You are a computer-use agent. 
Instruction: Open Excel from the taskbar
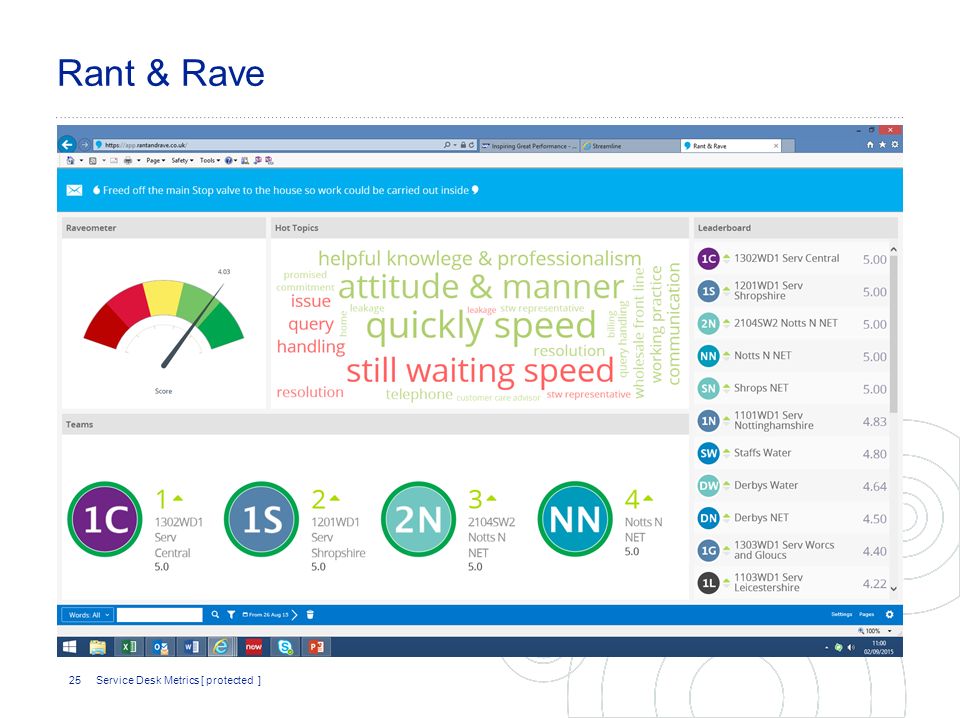click(x=129, y=647)
